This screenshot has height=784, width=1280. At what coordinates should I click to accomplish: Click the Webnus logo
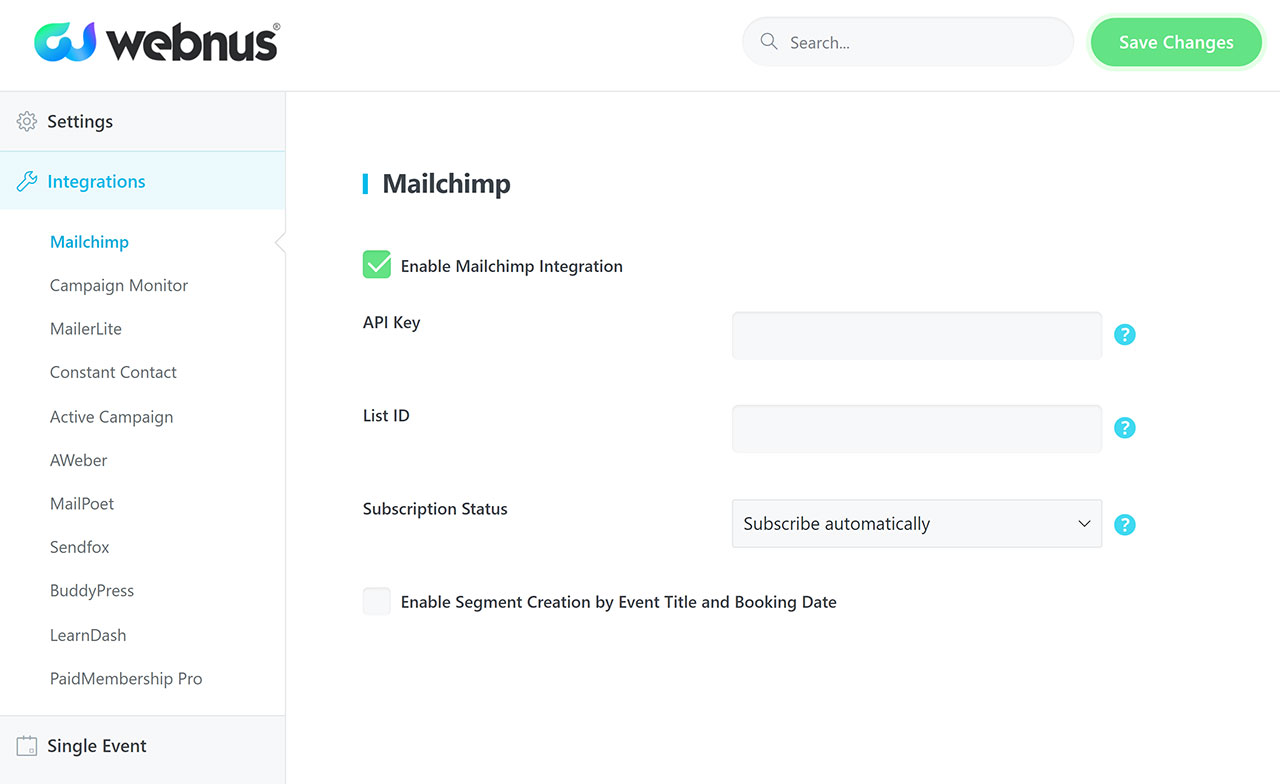(157, 42)
